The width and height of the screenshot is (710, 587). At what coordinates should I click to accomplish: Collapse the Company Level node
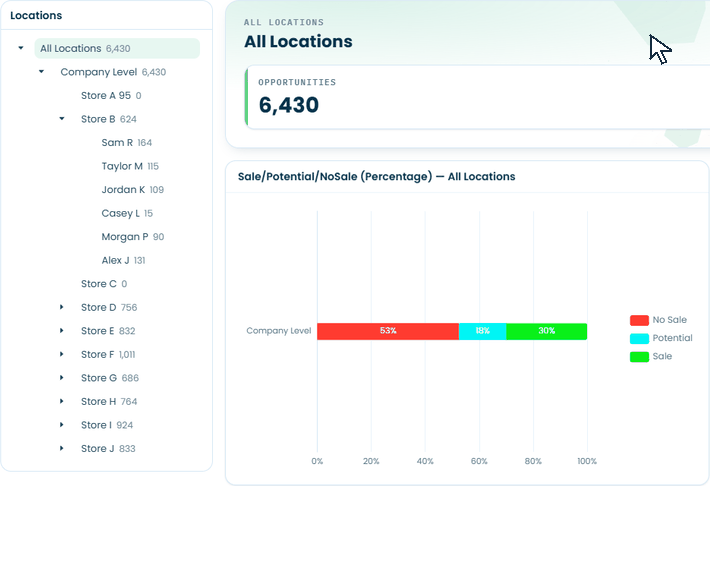click(x=41, y=71)
